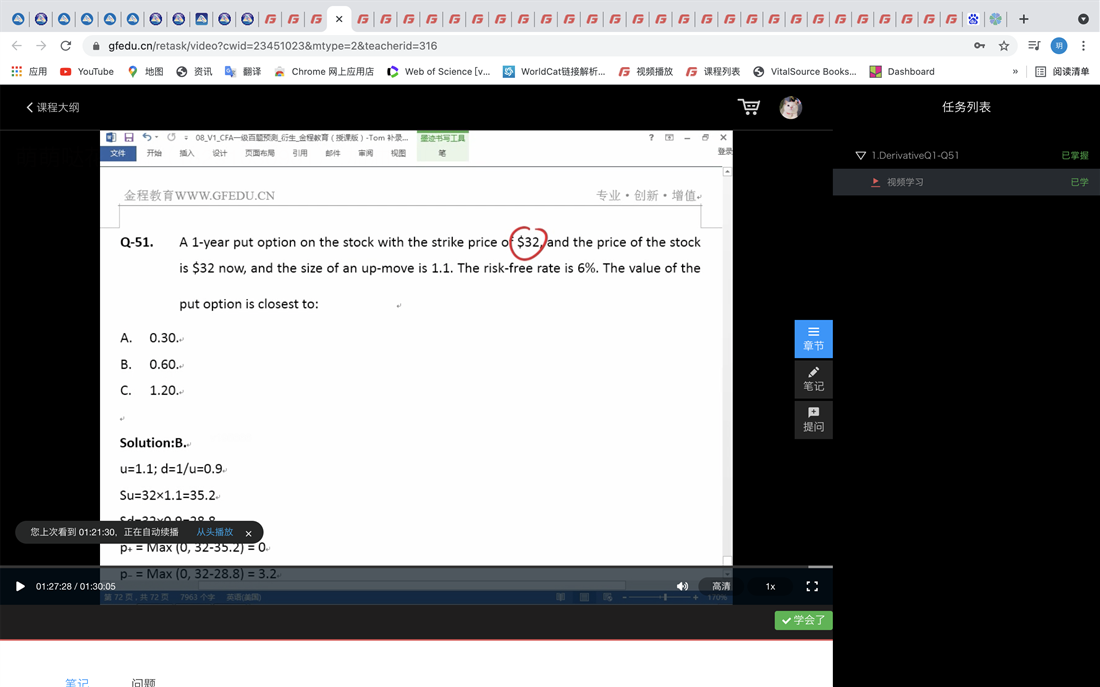1100x687 pixels.
Task: Go back in browser history
Action: pos(17,46)
